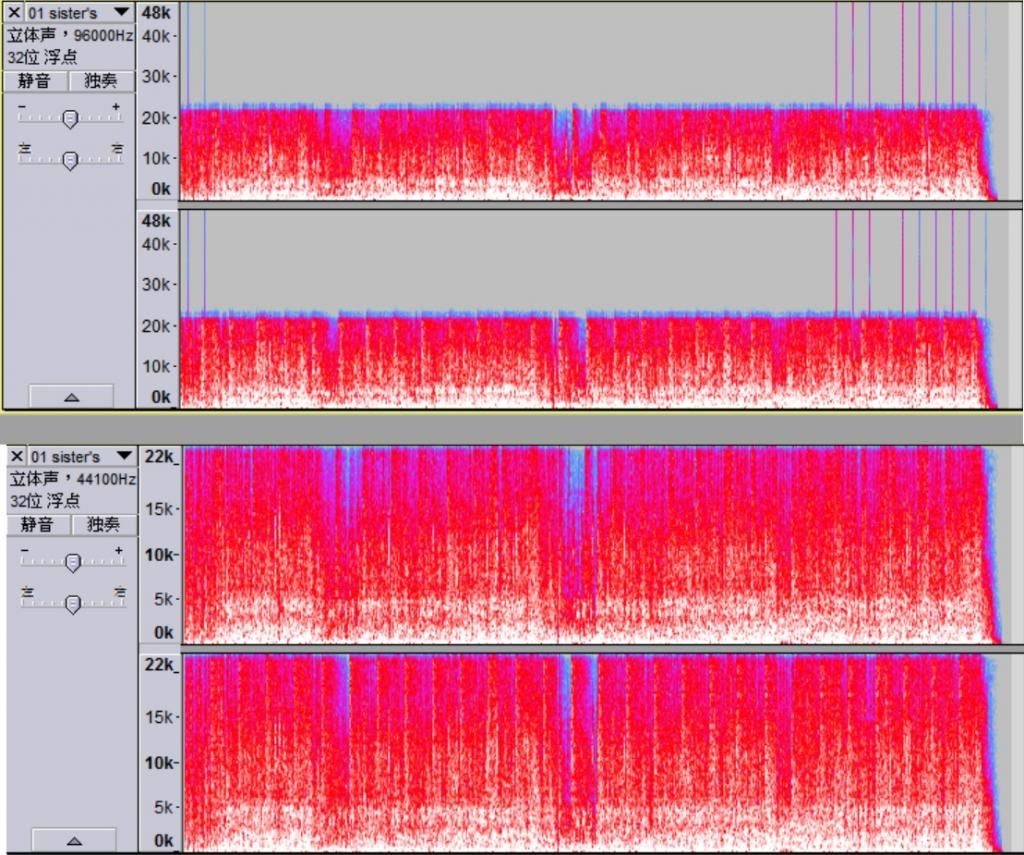Mute the 44100Hz track with 静音

36,525
